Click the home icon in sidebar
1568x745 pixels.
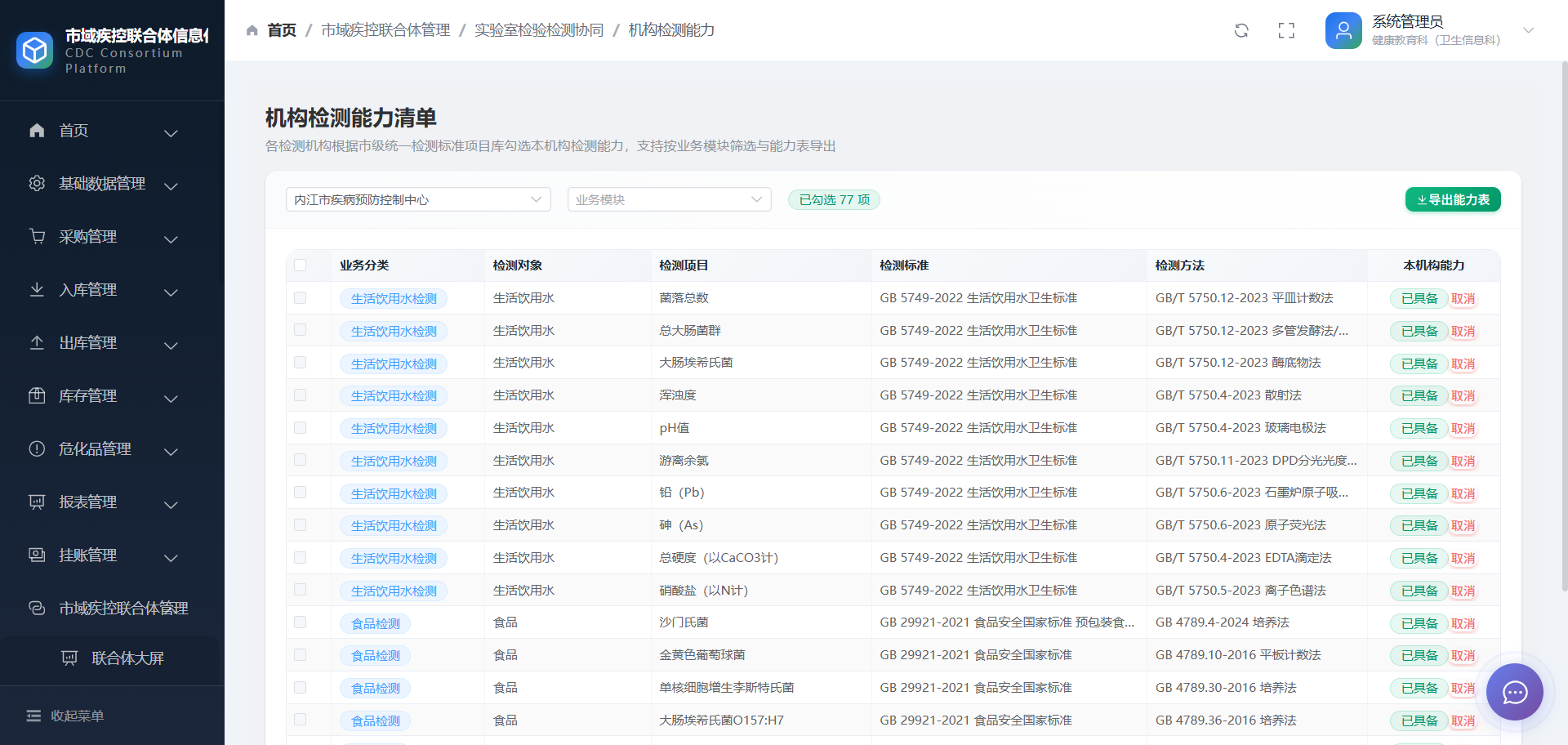37,131
